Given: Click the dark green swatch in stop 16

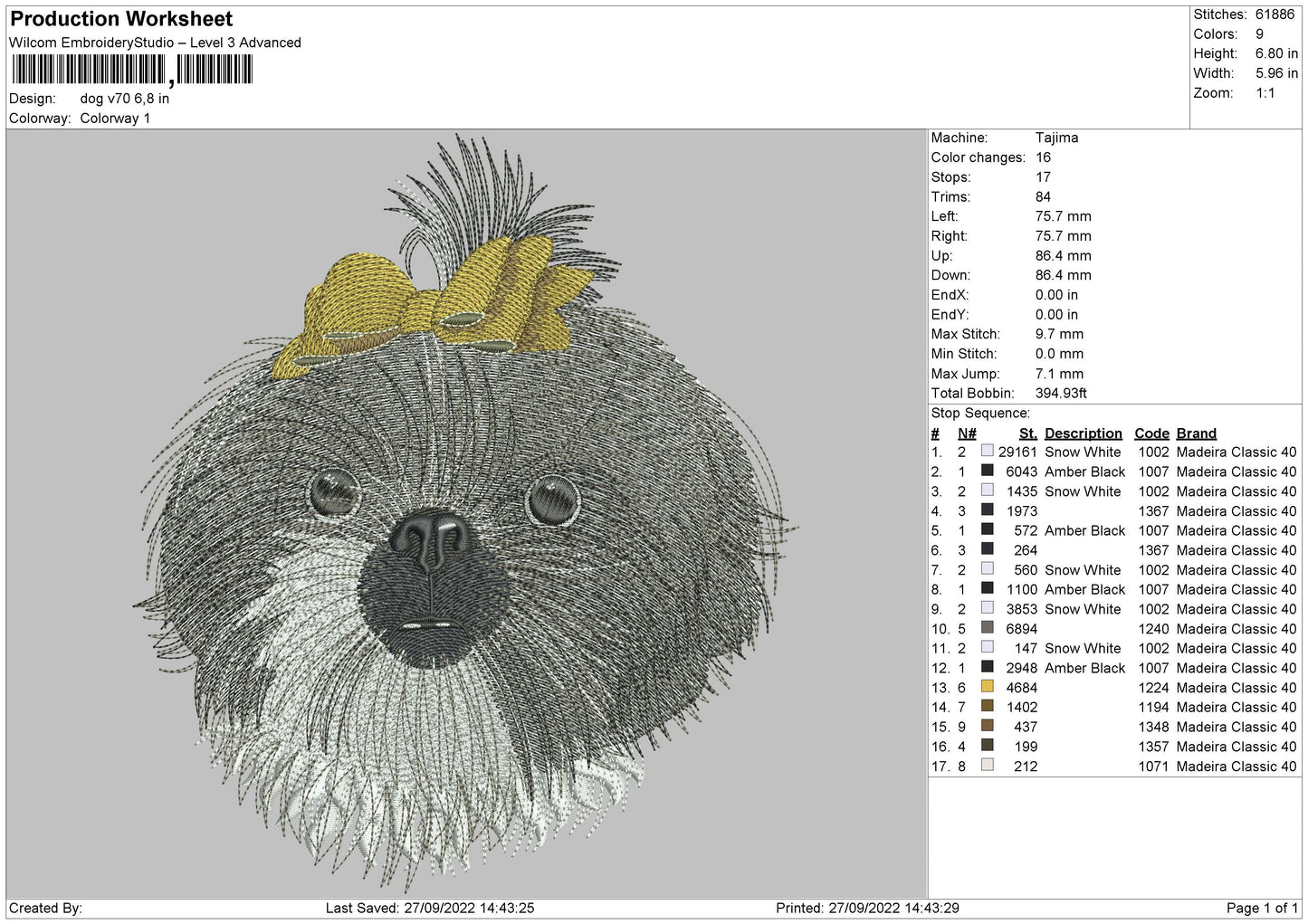Looking at the screenshot, I should coord(988,746).
